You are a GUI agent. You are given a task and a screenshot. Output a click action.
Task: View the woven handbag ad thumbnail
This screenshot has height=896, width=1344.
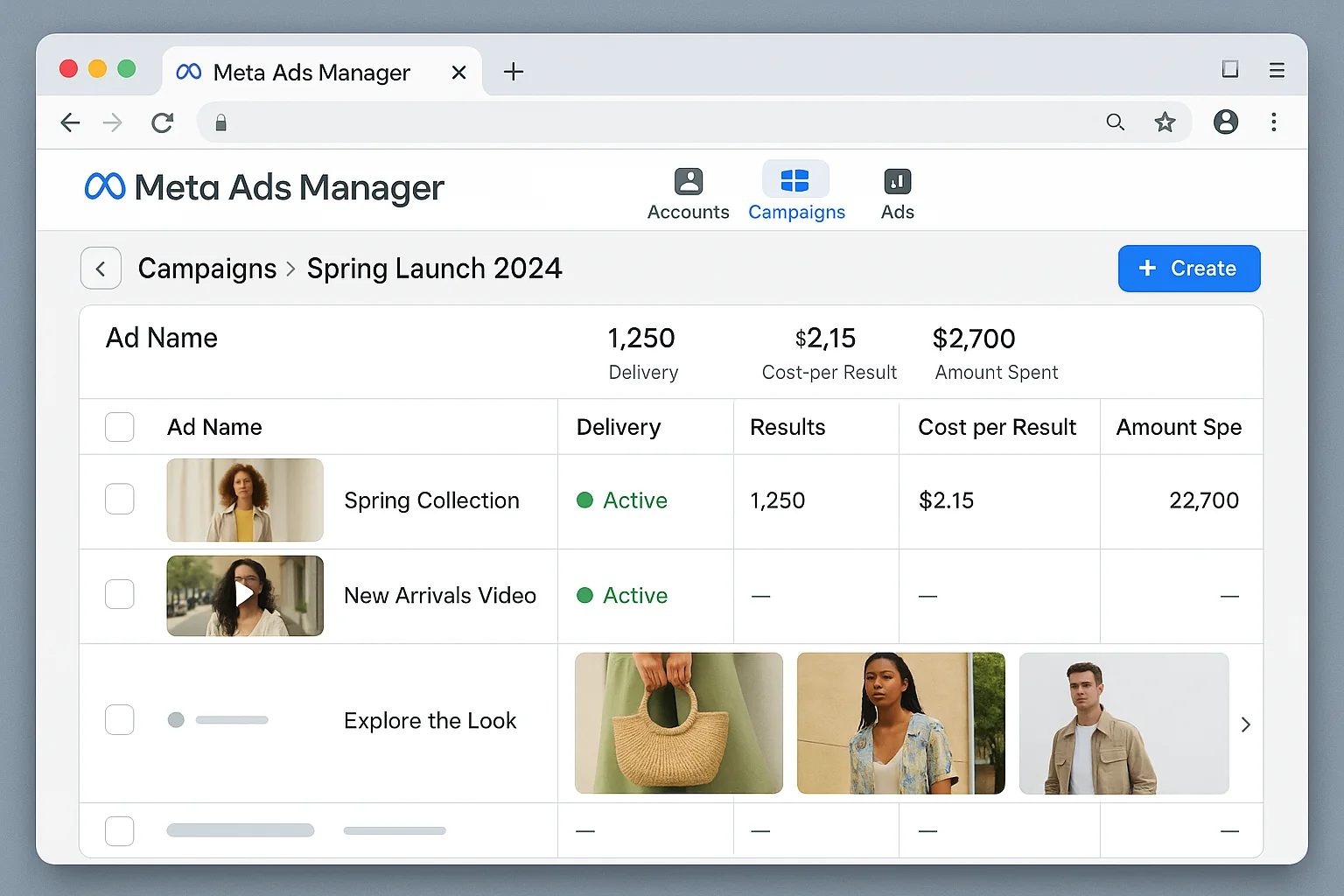coord(678,724)
